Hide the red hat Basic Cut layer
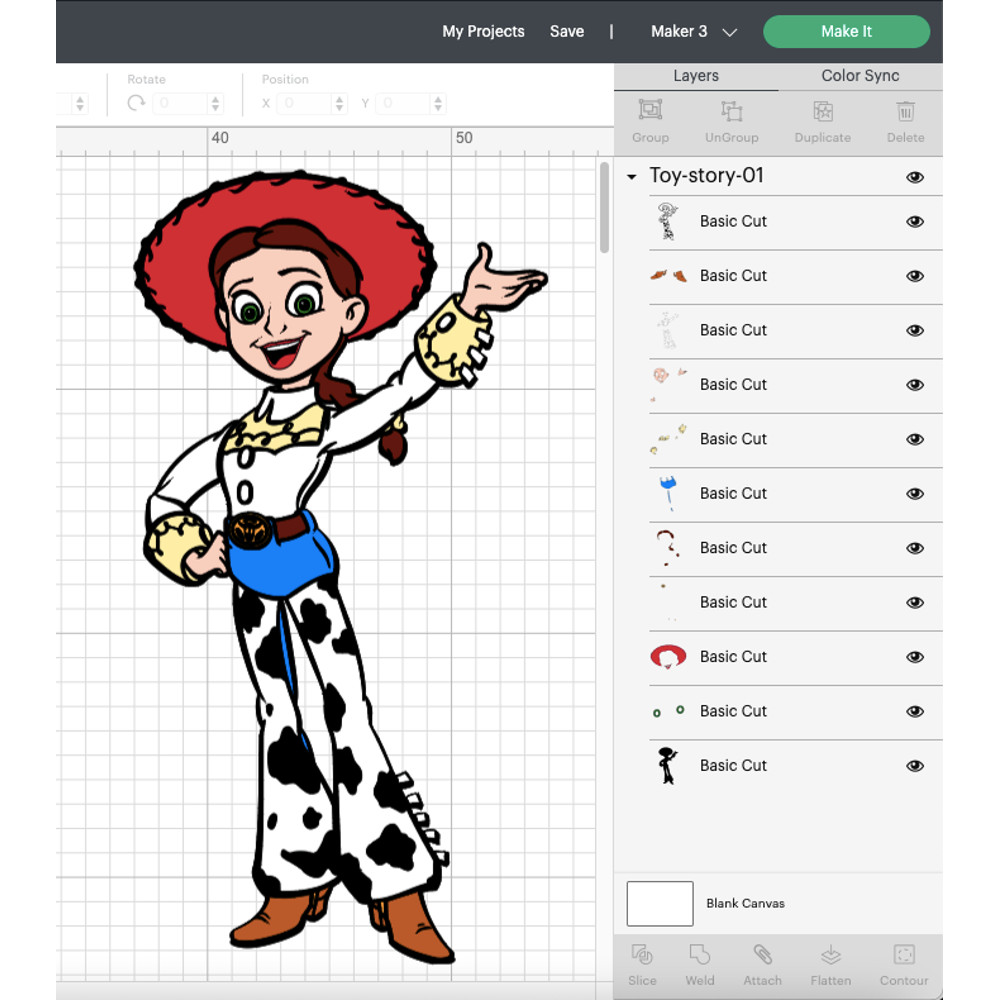 (915, 657)
